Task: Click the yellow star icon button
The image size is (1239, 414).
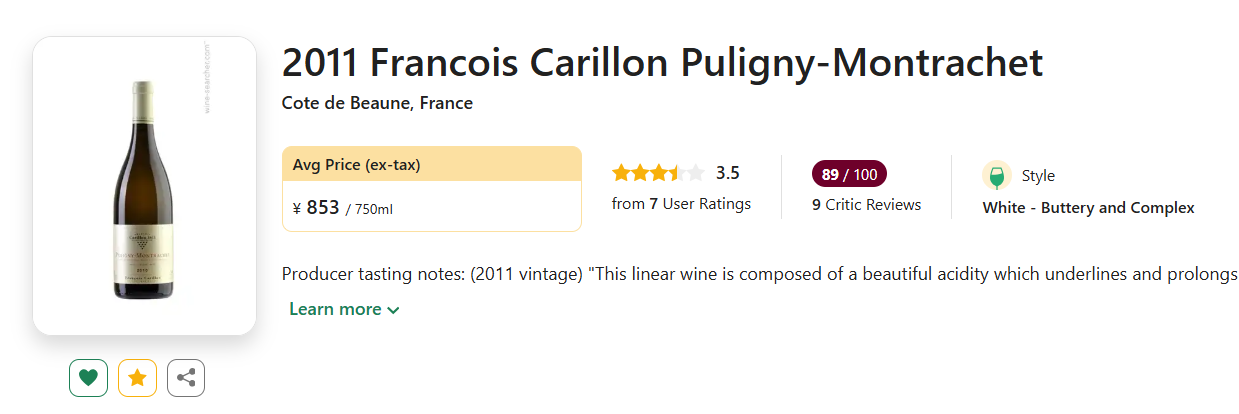Action: point(137,378)
